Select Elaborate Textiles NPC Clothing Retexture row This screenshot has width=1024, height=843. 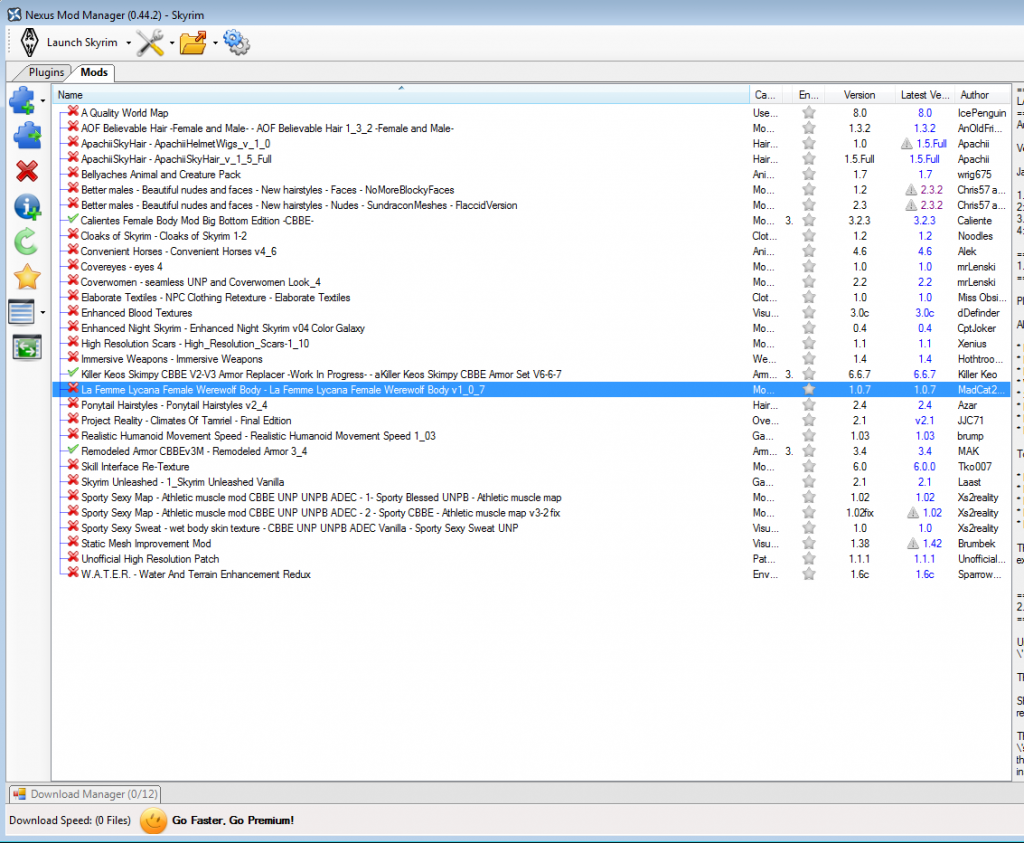pyautogui.click(x=531, y=298)
